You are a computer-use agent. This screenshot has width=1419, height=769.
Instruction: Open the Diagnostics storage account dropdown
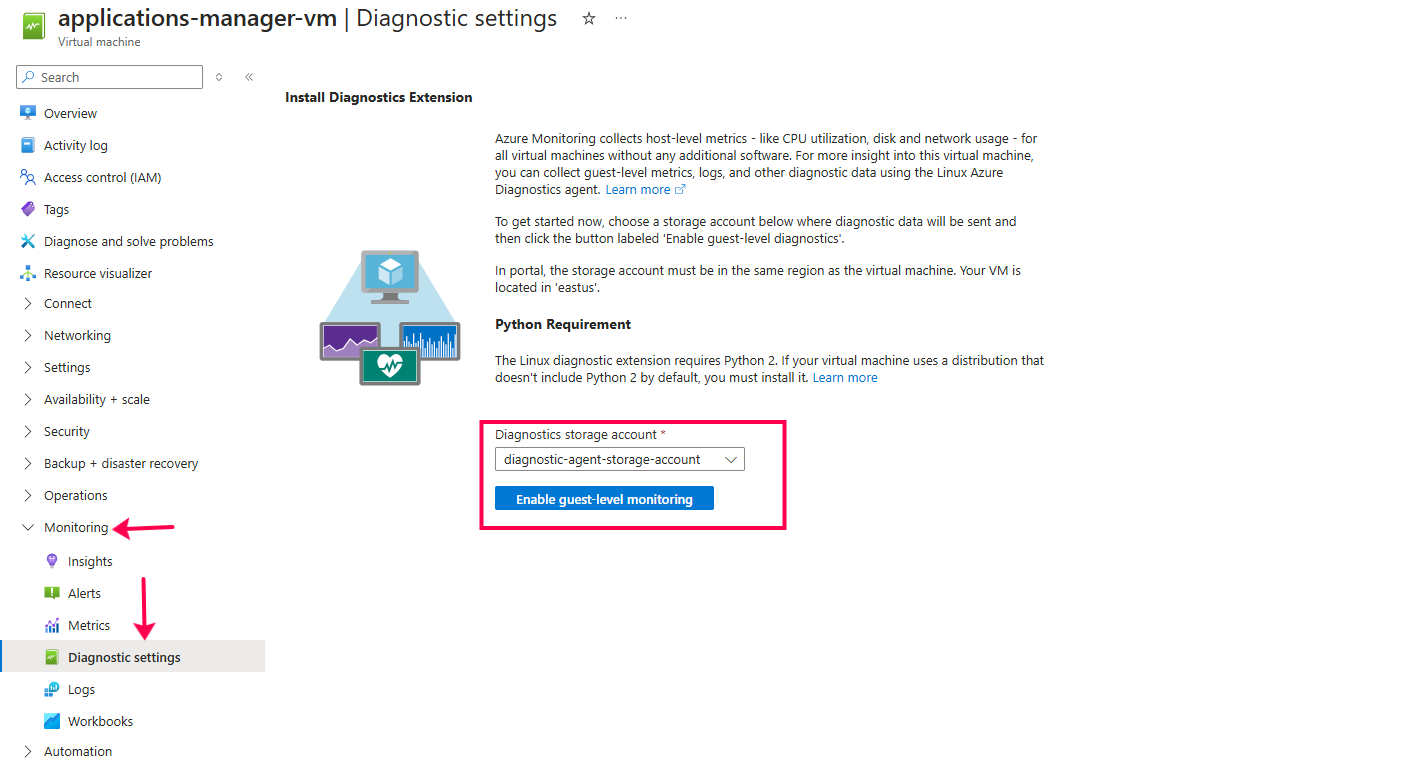[x=620, y=459]
